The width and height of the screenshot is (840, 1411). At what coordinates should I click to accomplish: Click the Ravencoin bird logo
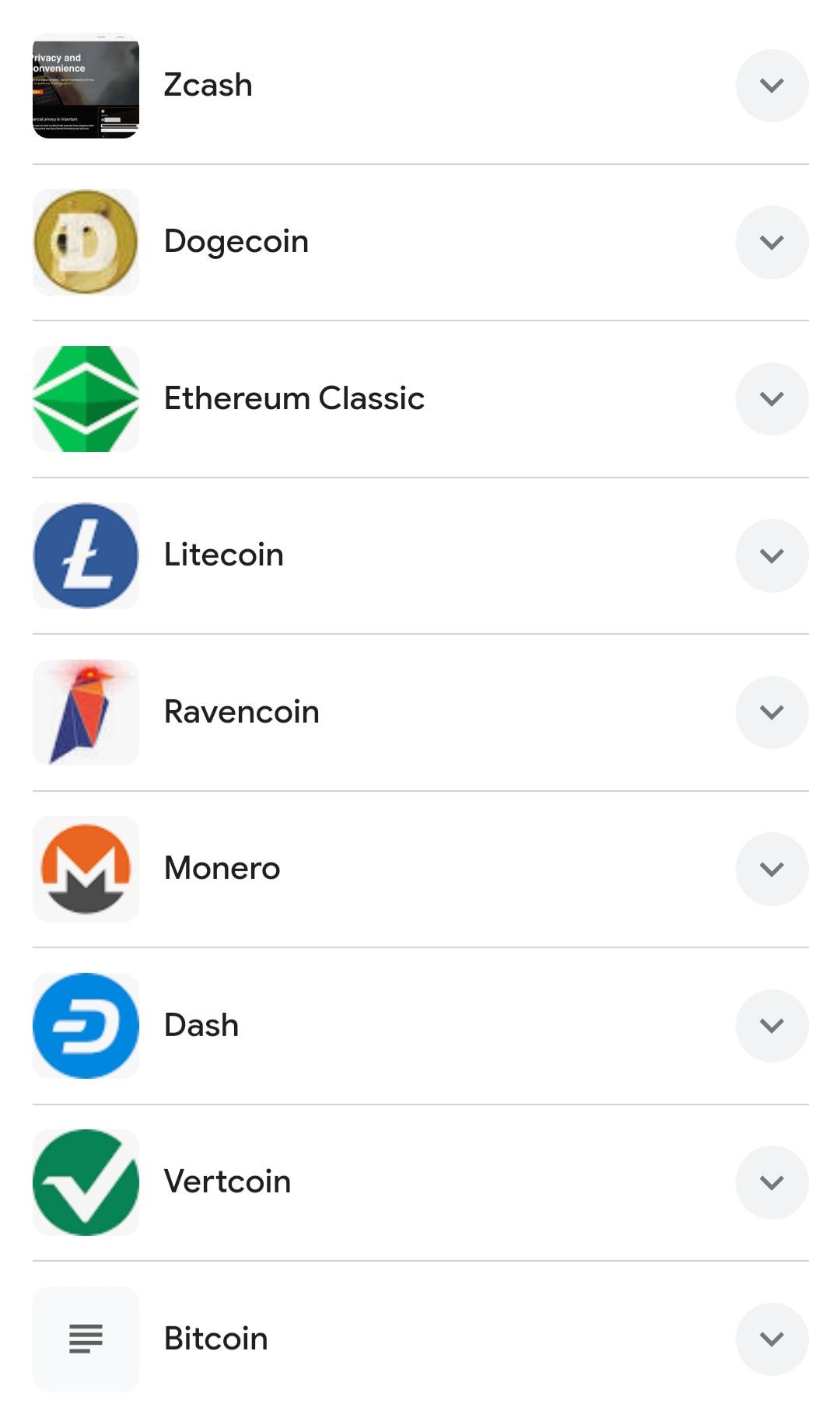(86, 712)
